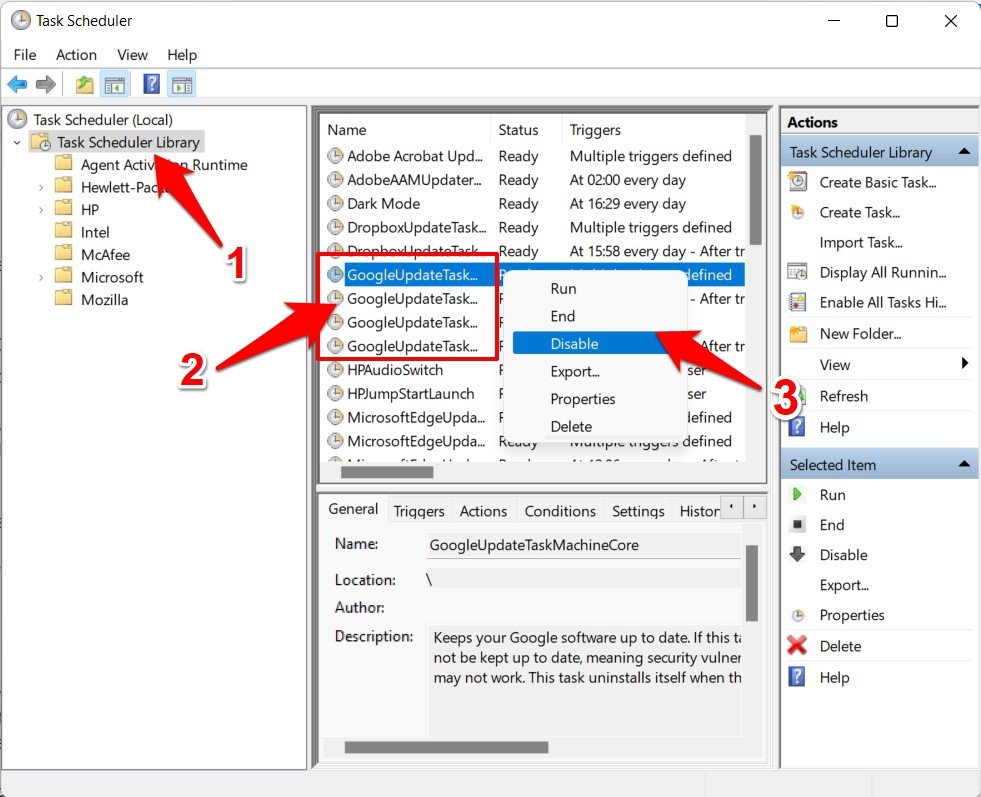The height and width of the screenshot is (797, 981).
Task: Switch to the Triggers tab
Action: coord(419,511)
